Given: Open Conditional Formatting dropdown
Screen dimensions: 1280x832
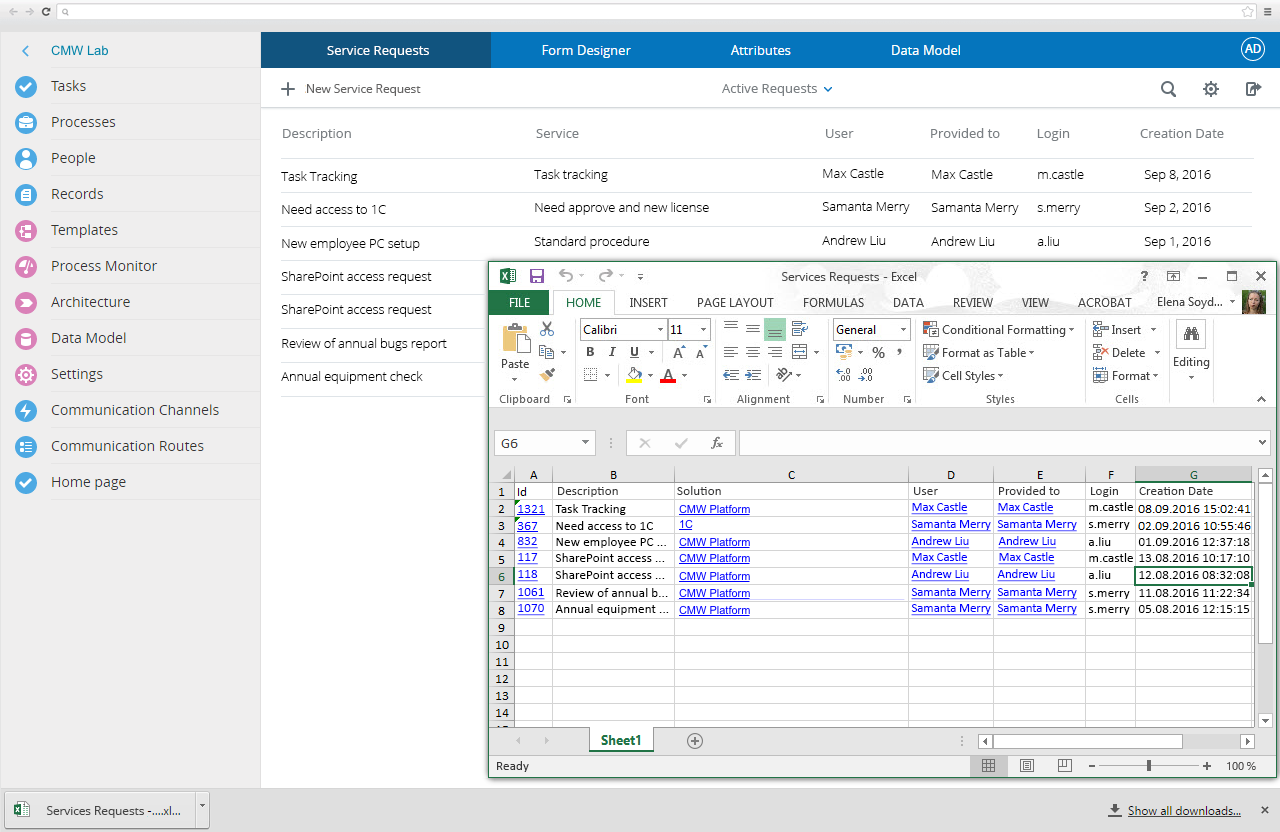Looking at the screenshot, I should point(998,330).
